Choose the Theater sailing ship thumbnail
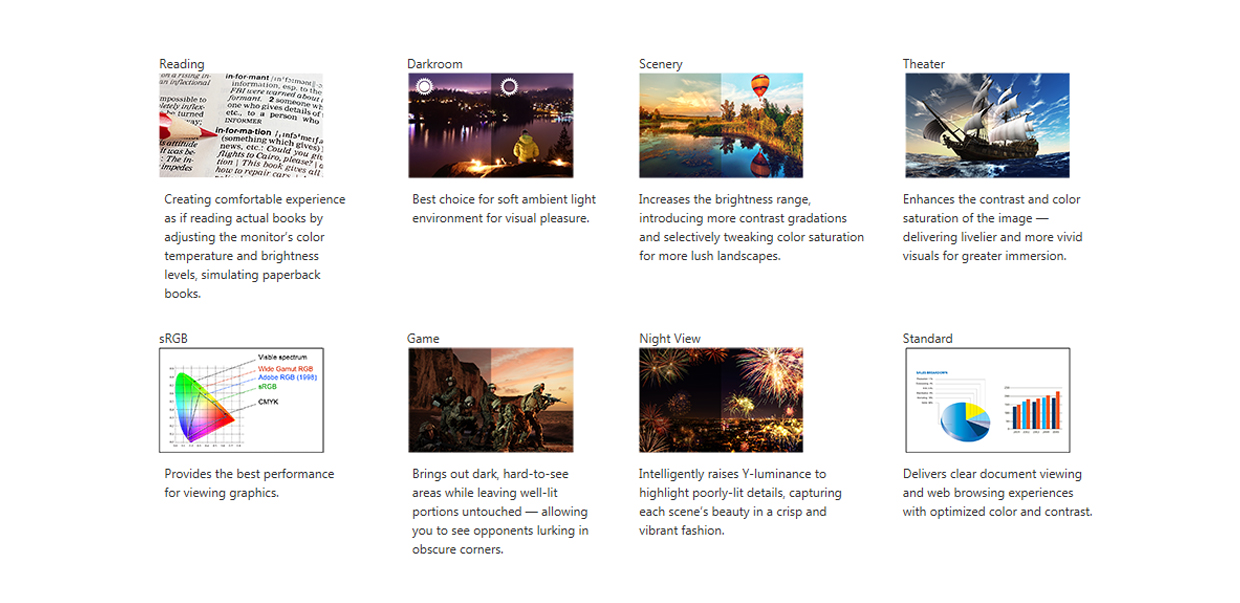The height and width of the screenshot is (603, 1240). (987, 125)
